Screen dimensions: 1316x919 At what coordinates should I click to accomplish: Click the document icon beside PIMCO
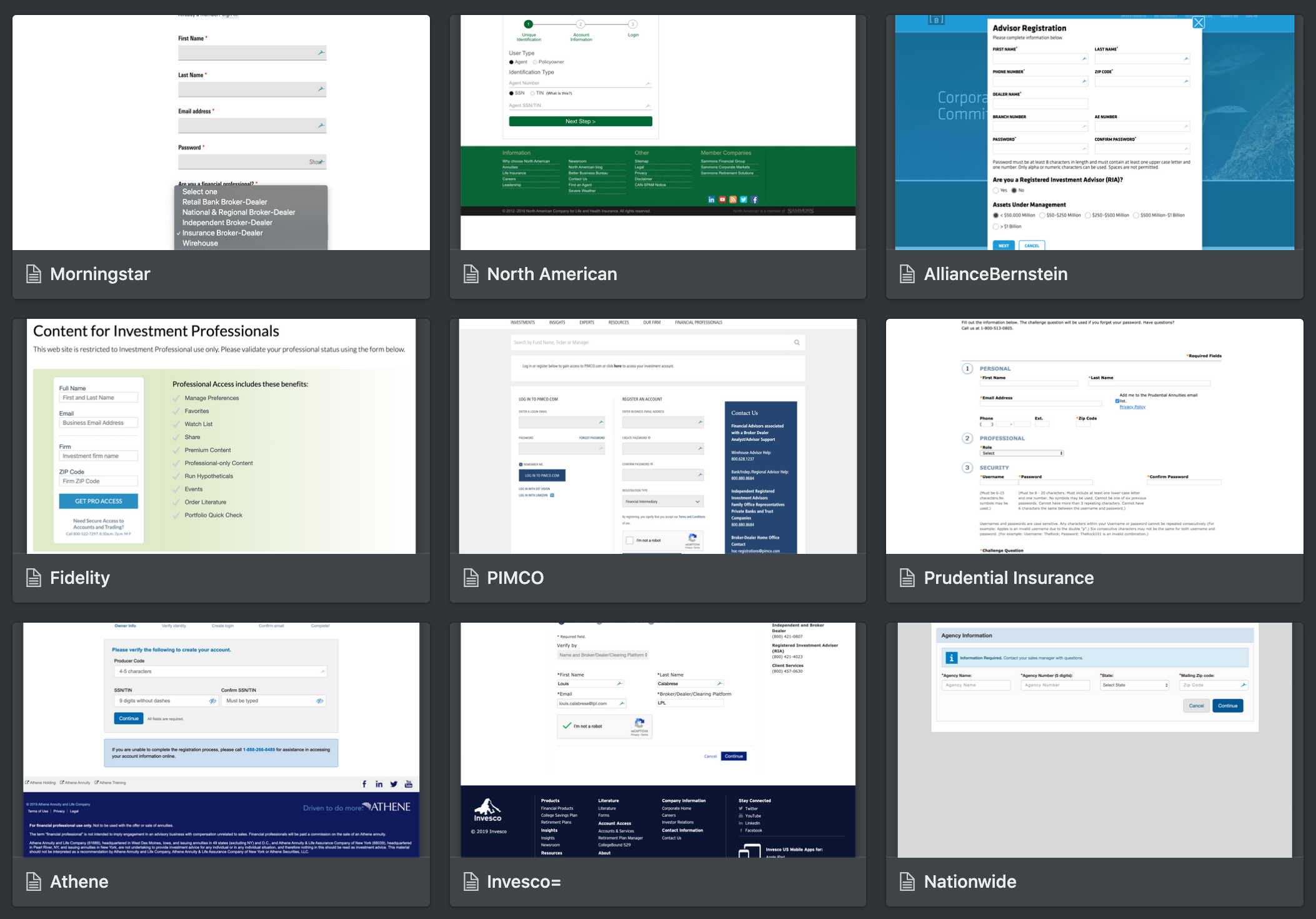point(471,578)
